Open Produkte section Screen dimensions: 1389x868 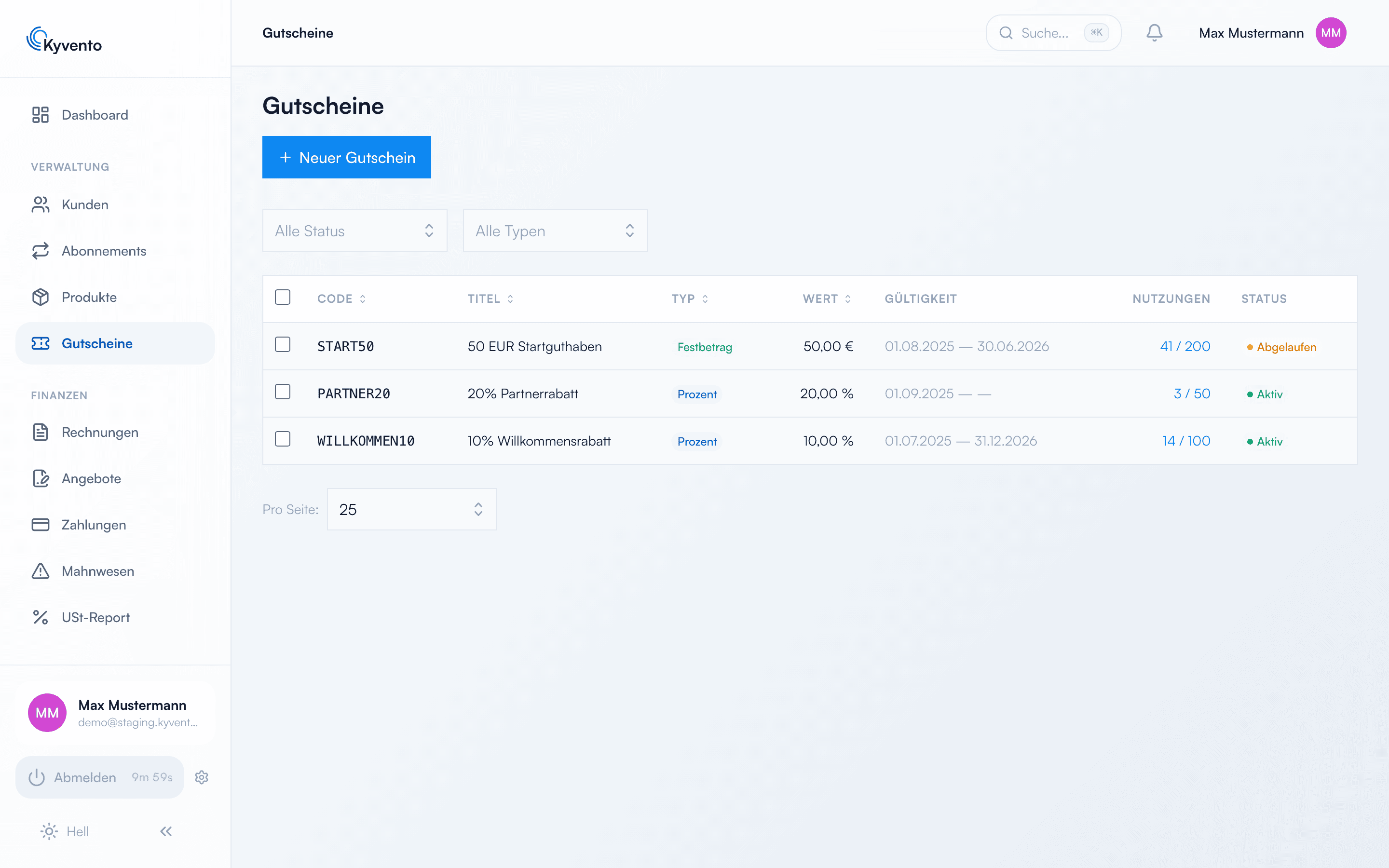[x=115, y=297]
